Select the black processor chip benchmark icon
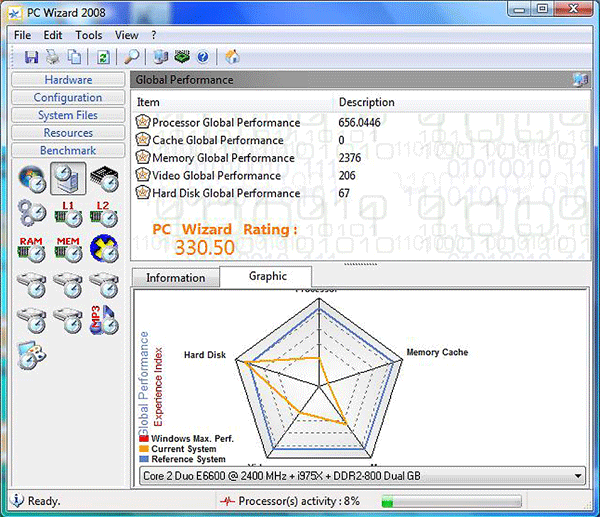600x517 pixels. coord(104,179)
